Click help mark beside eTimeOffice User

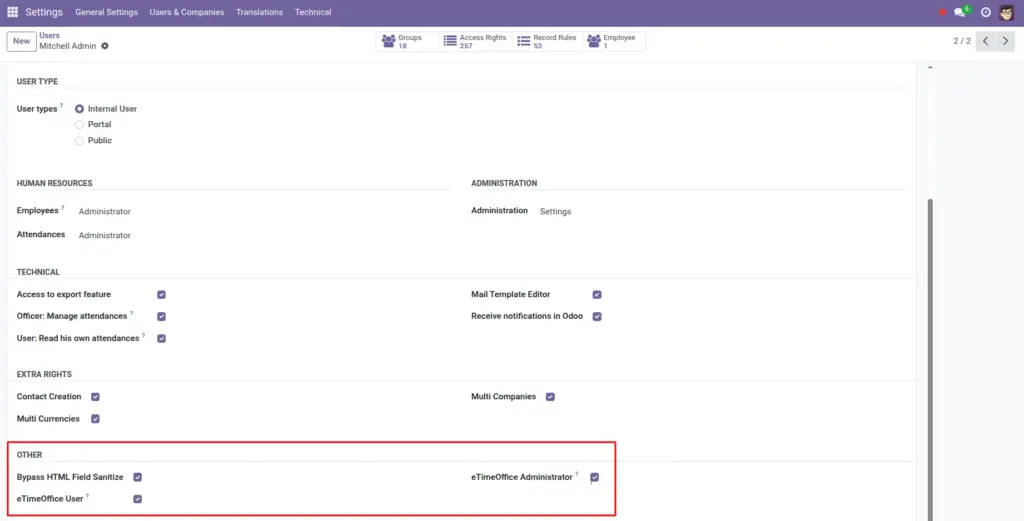[x=88, y=496]
